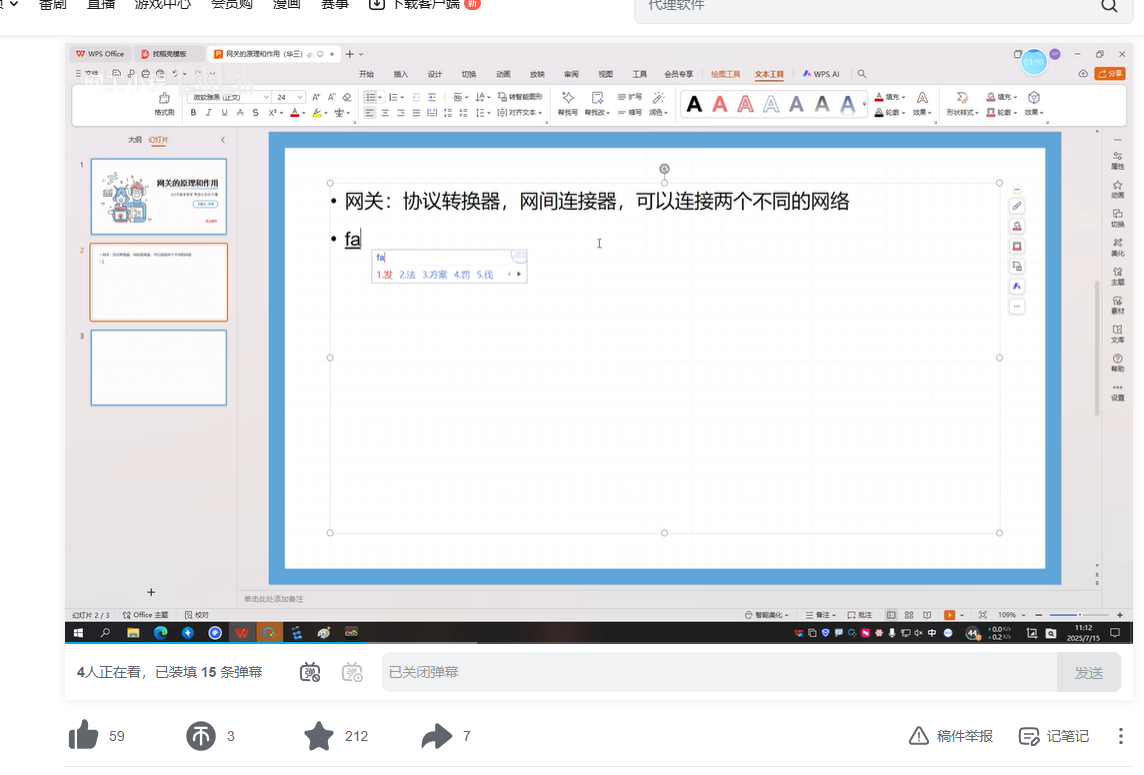The image size is (1144, 775).
Task: Click the 帮我写 icon in the ribbon
Action: pos(568,103)
